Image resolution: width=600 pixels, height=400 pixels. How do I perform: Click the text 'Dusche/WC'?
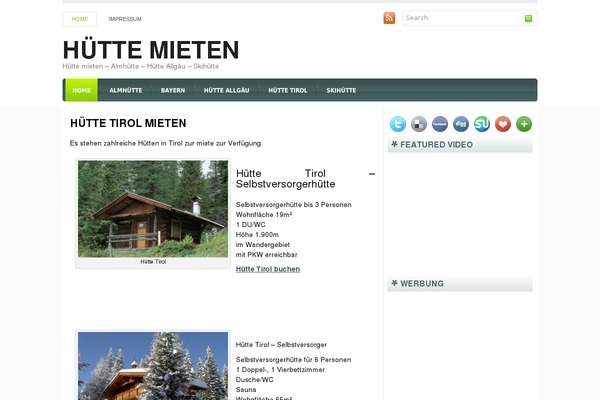point(254,380)
